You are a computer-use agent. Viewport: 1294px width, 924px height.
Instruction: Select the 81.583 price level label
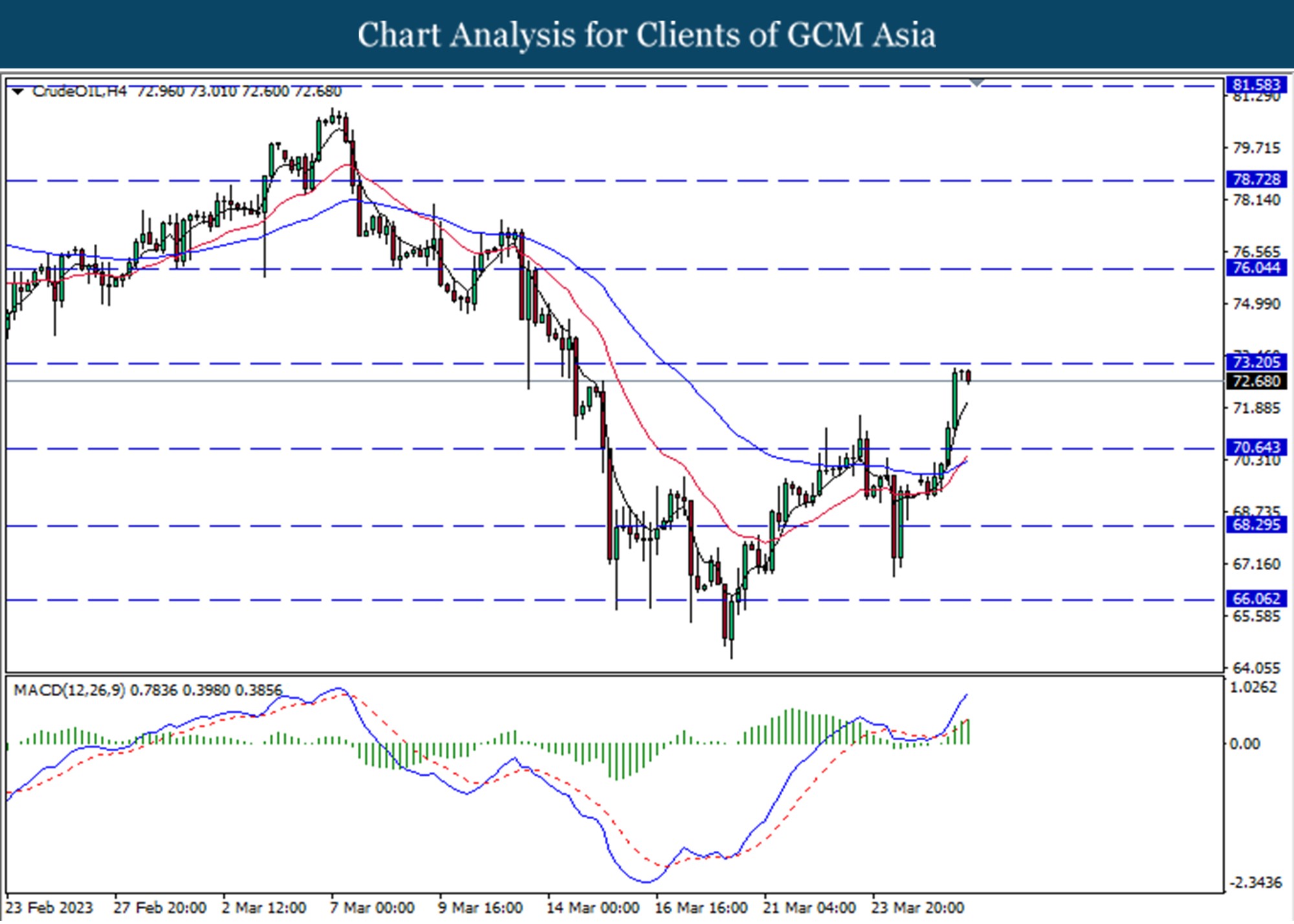[x=1256, y=85]
